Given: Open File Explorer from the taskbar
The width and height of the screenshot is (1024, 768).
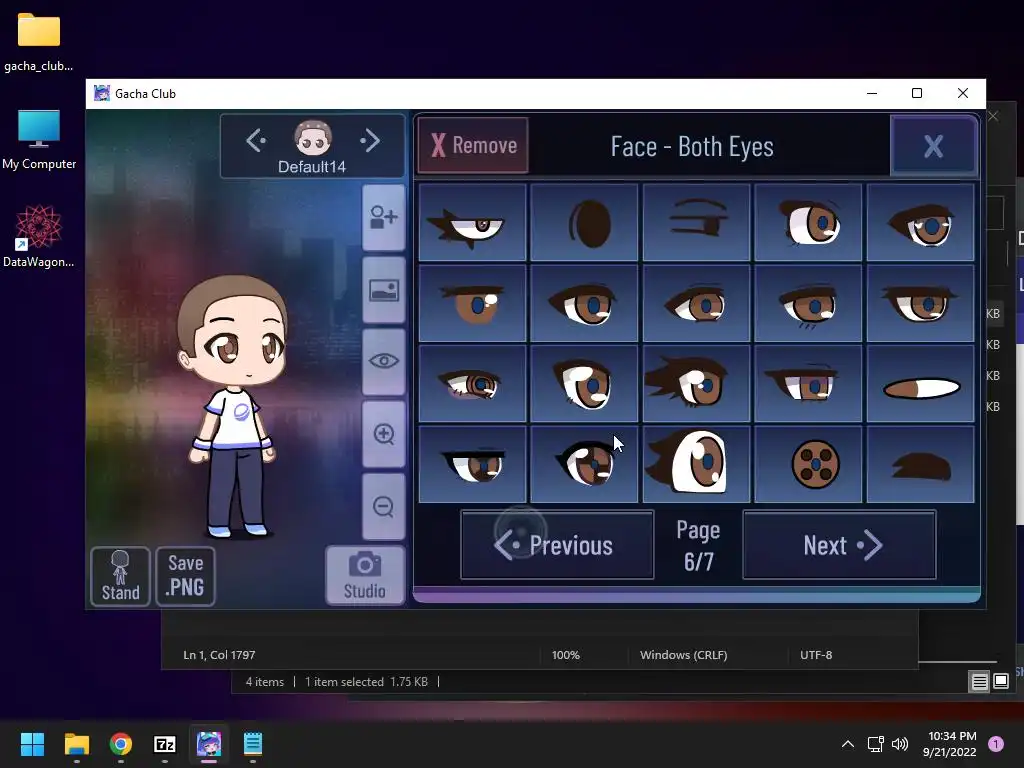Looking at the screenshot, I should (76, 744).
